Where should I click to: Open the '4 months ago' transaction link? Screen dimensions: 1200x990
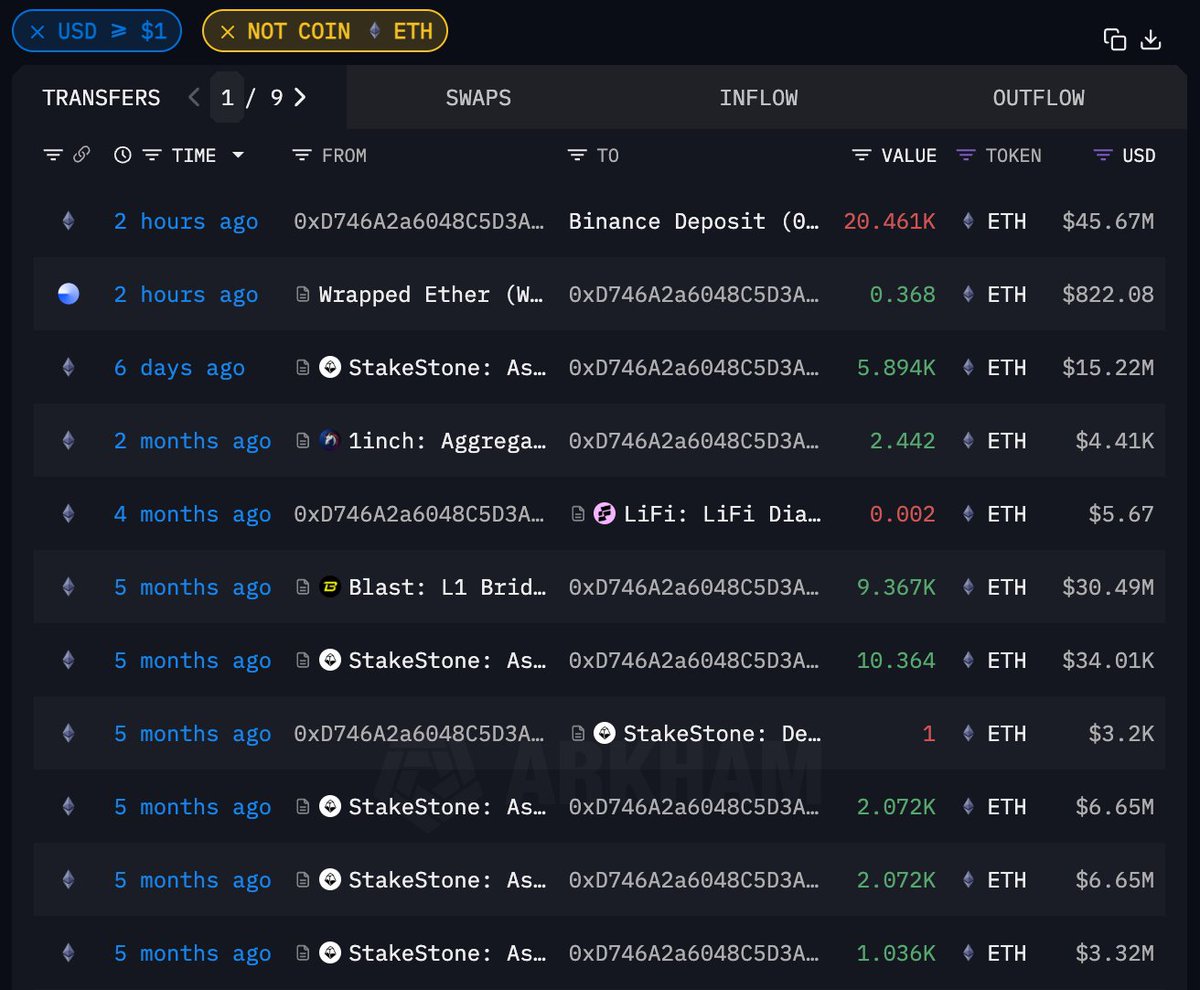pos(192,514)
